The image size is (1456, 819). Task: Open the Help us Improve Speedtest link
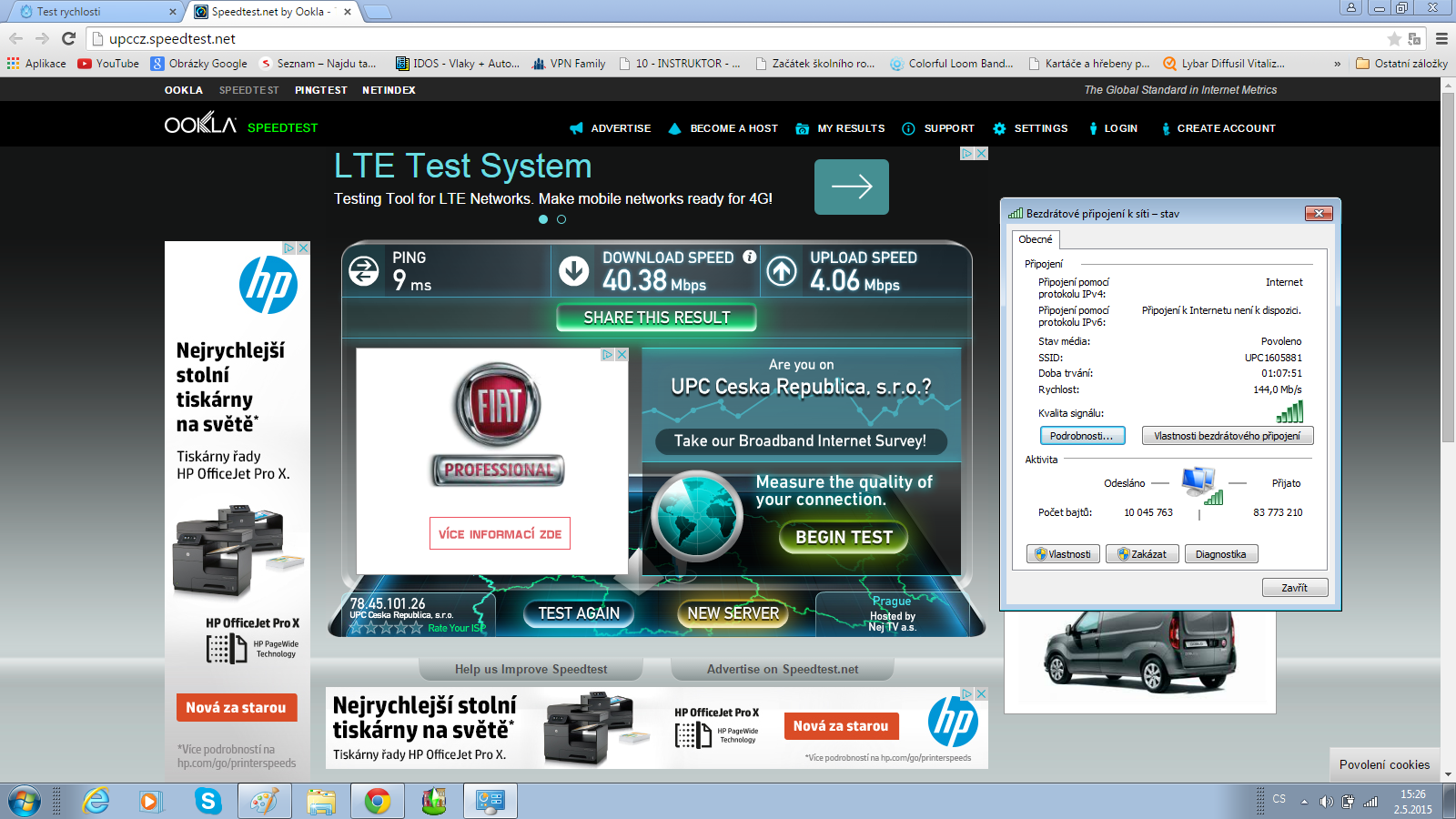(531, 669)
